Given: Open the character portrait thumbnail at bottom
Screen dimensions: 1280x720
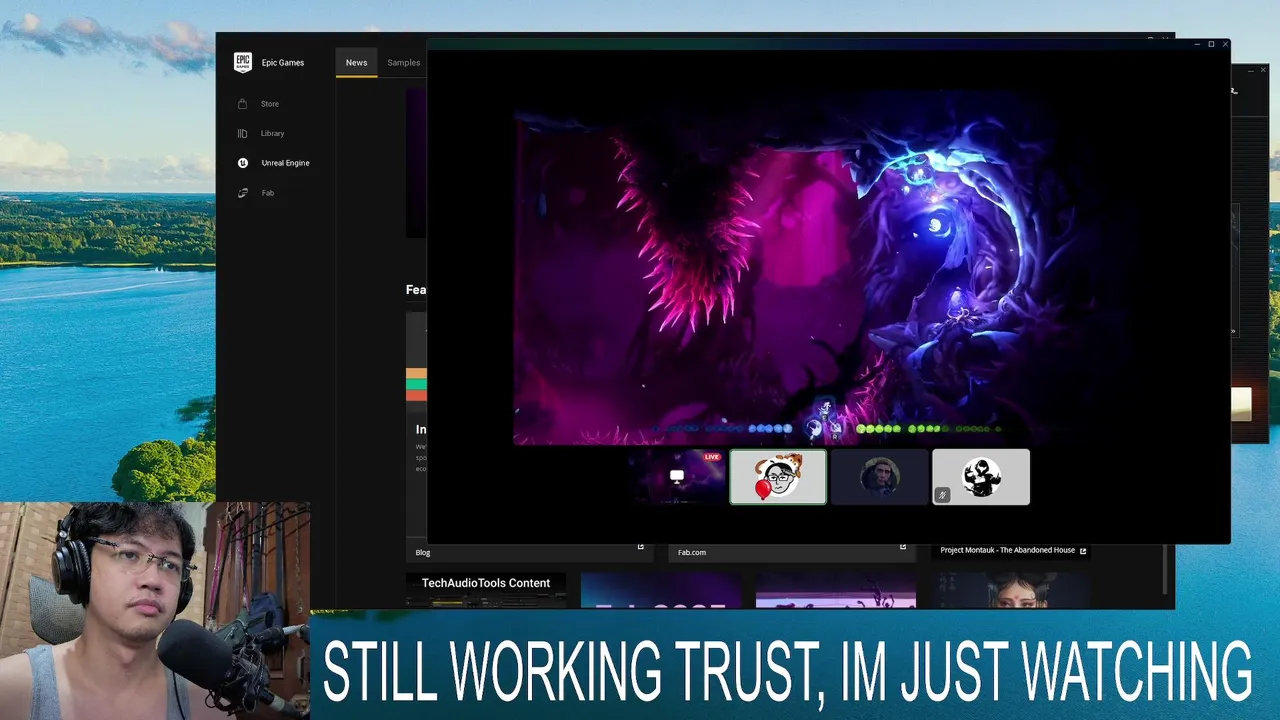Looking at the screenshot, I should (1011, 590).
